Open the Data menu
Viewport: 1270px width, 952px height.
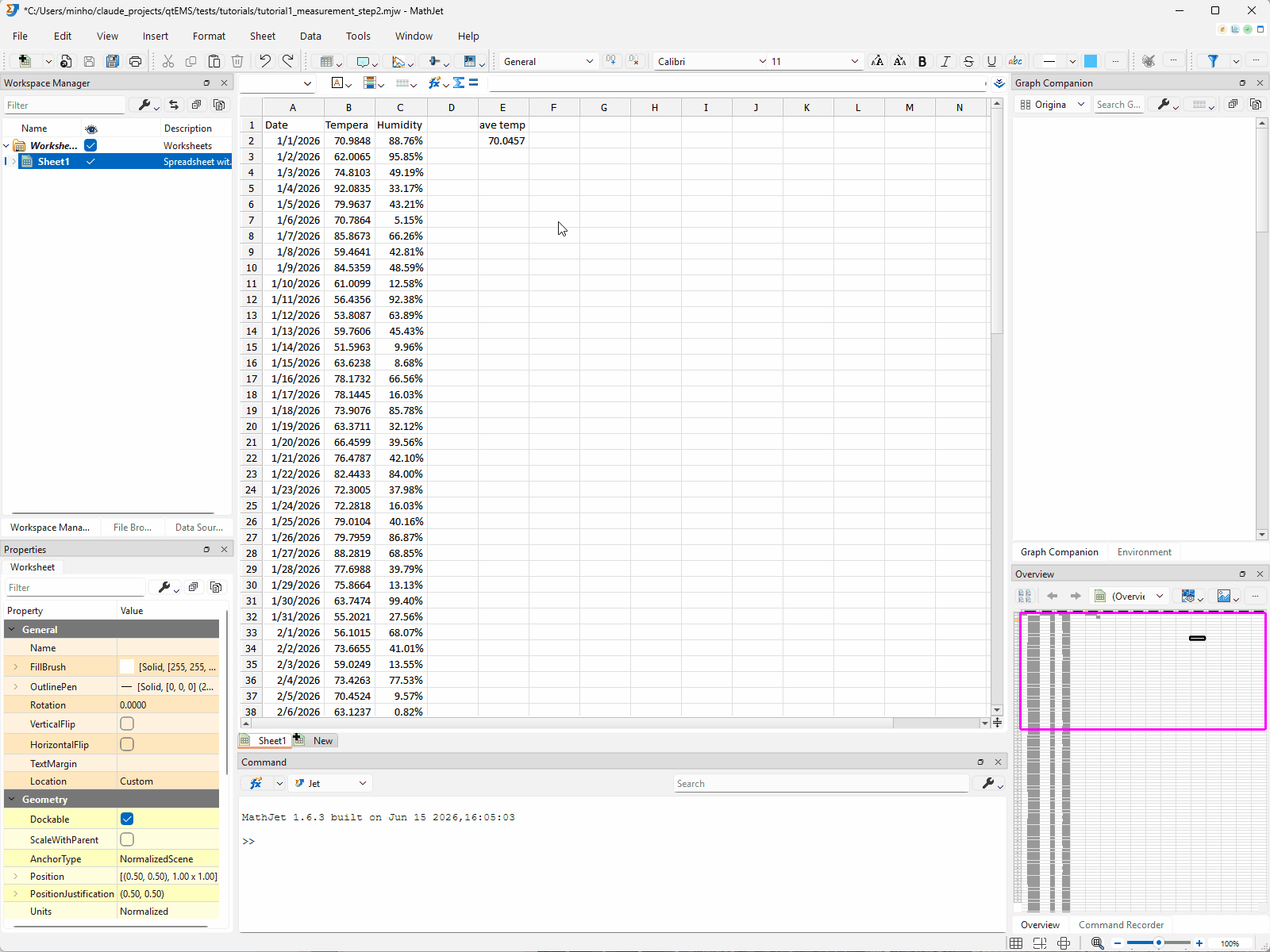click(310, 36)
